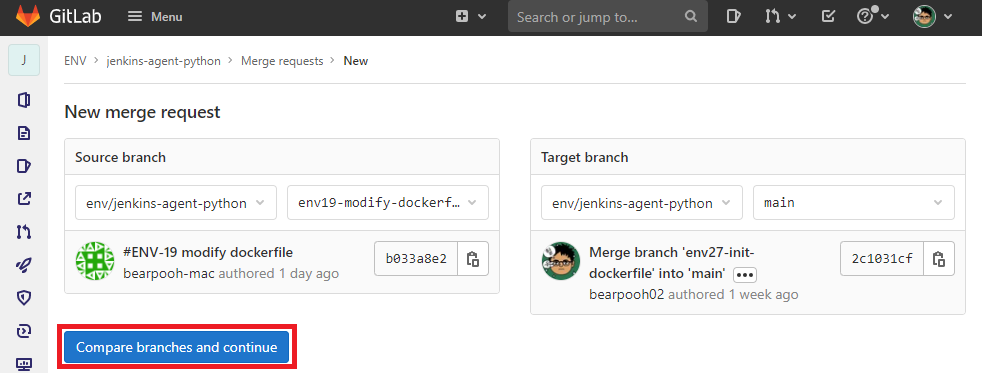Image resolution: width=982 pixels, height=373 pixels.
Task: Expand target branch main dropdown
Action: [x=854, y=203]
